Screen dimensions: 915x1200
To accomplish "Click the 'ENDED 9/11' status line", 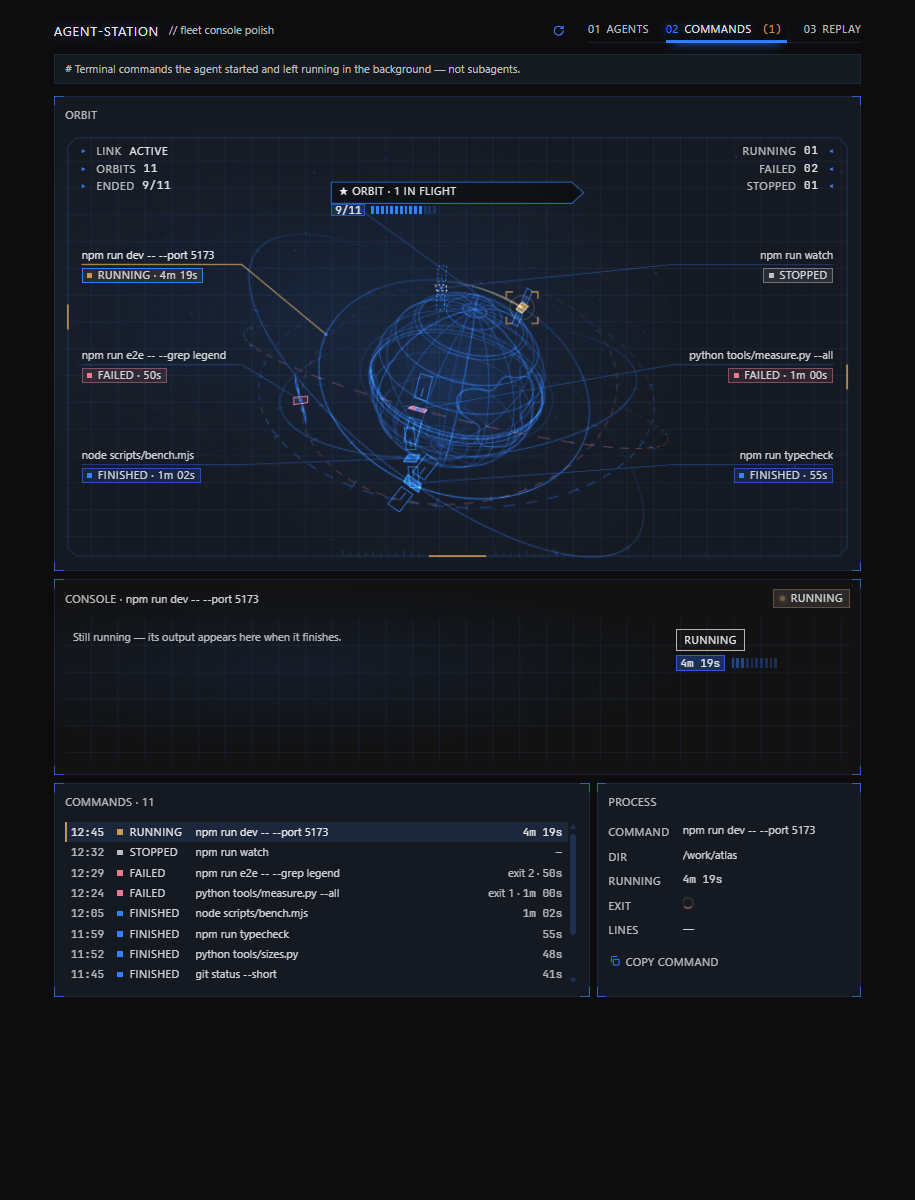I will click(x=126, y=185).
